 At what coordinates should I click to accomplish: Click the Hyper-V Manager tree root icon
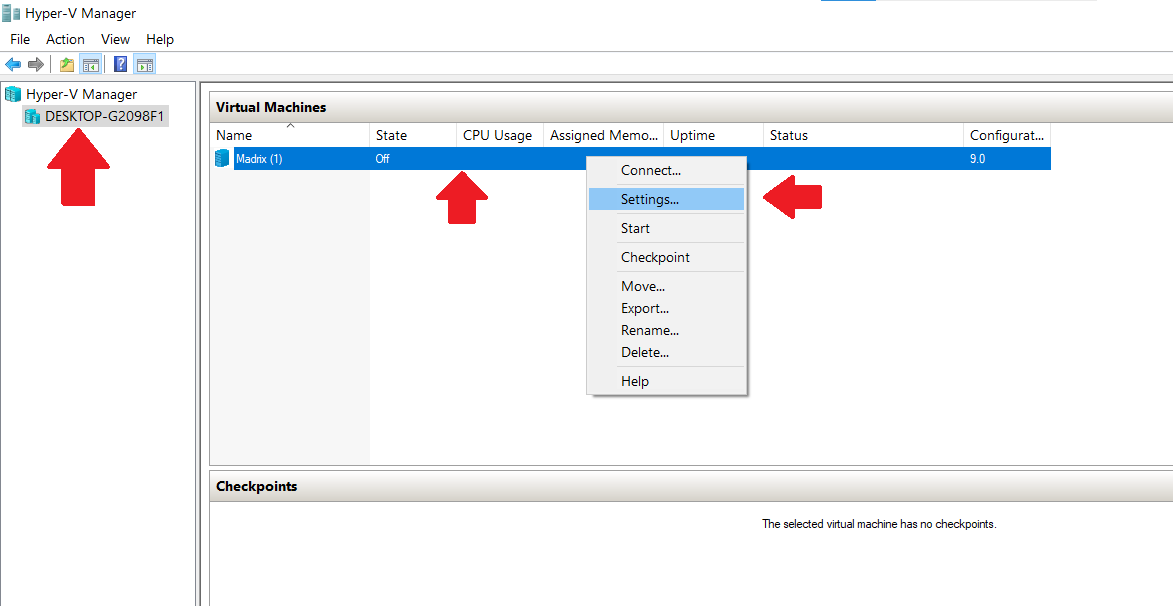coord(13,94)
